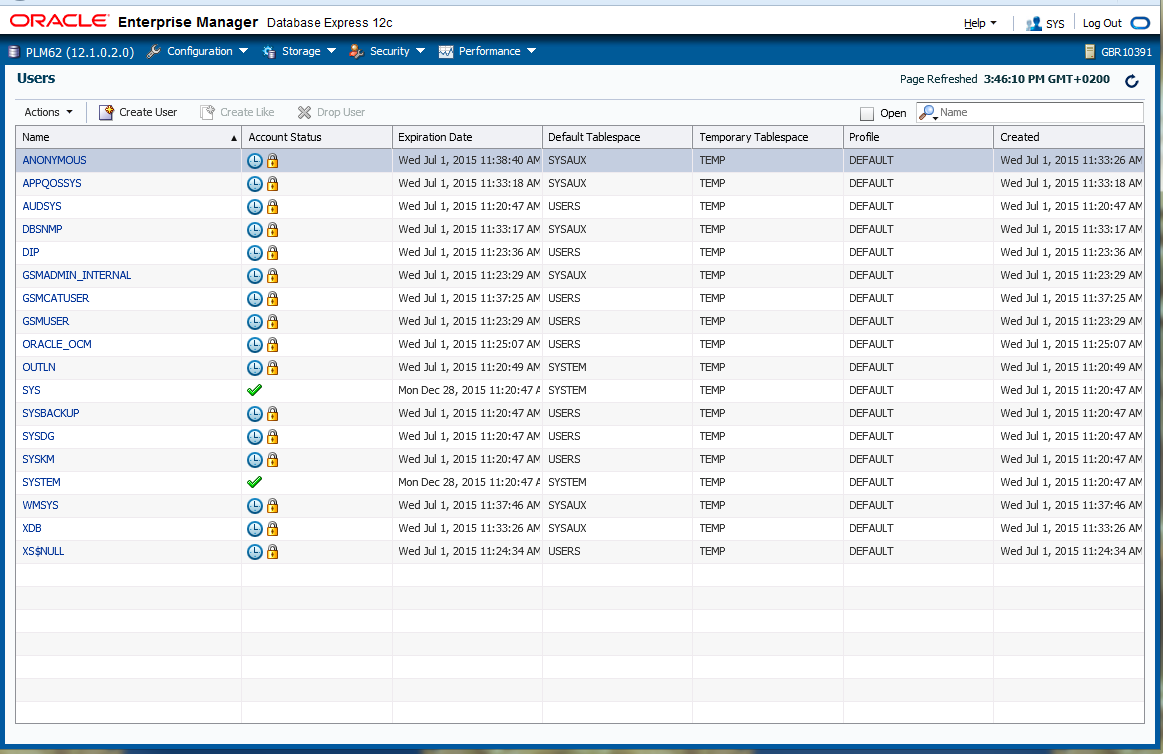Expand the Performance menu arrow
Image resolution: width=1163 pixels, height=754 pixels.
tap(531, 51)
